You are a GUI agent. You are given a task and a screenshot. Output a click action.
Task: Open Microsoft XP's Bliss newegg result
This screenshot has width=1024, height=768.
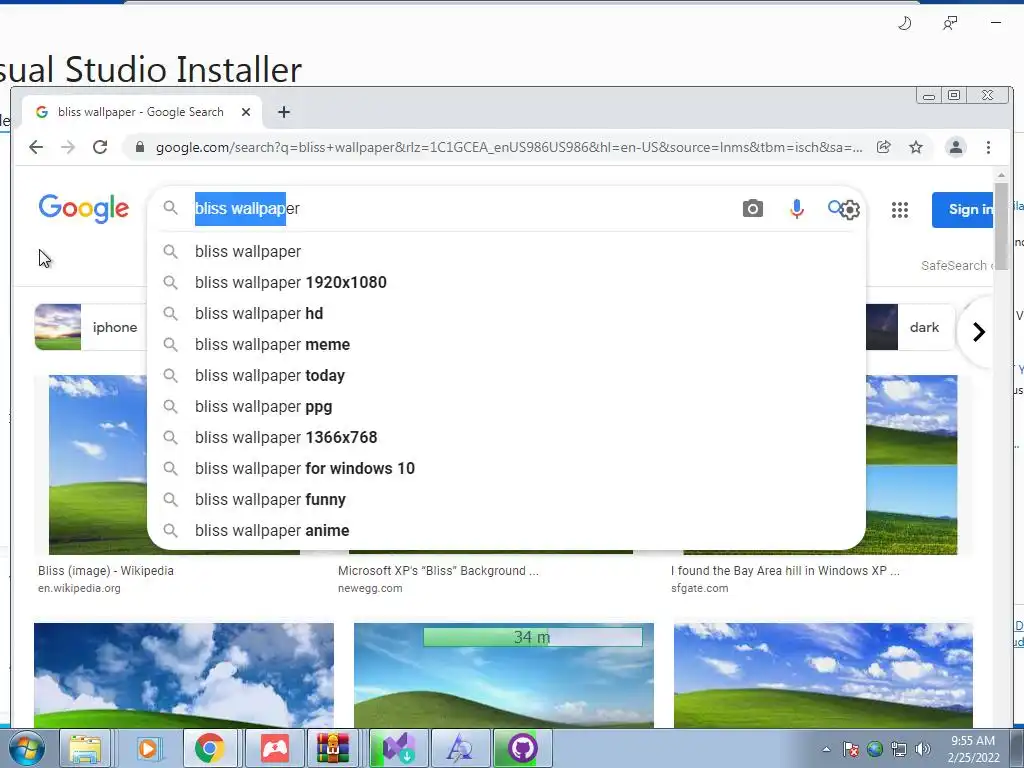[438, 571]
